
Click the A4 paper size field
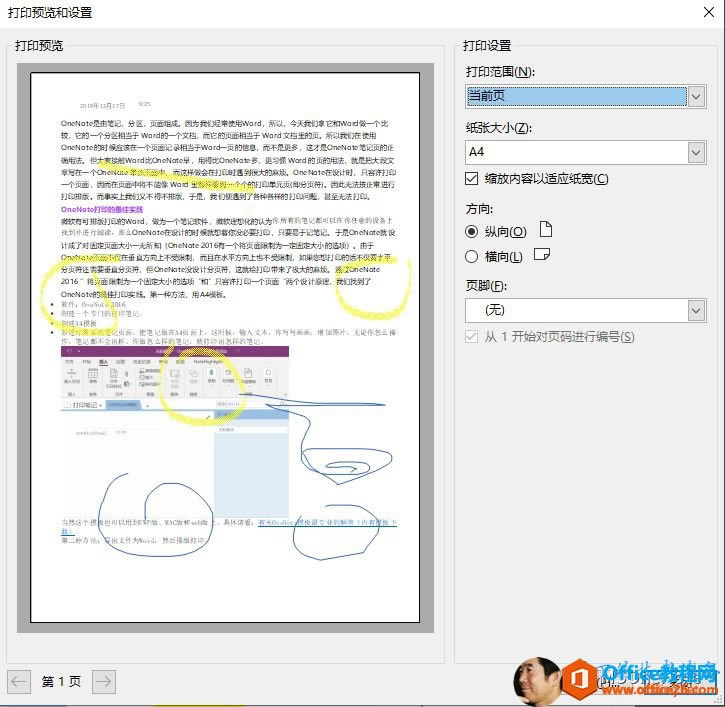point(576,153)
